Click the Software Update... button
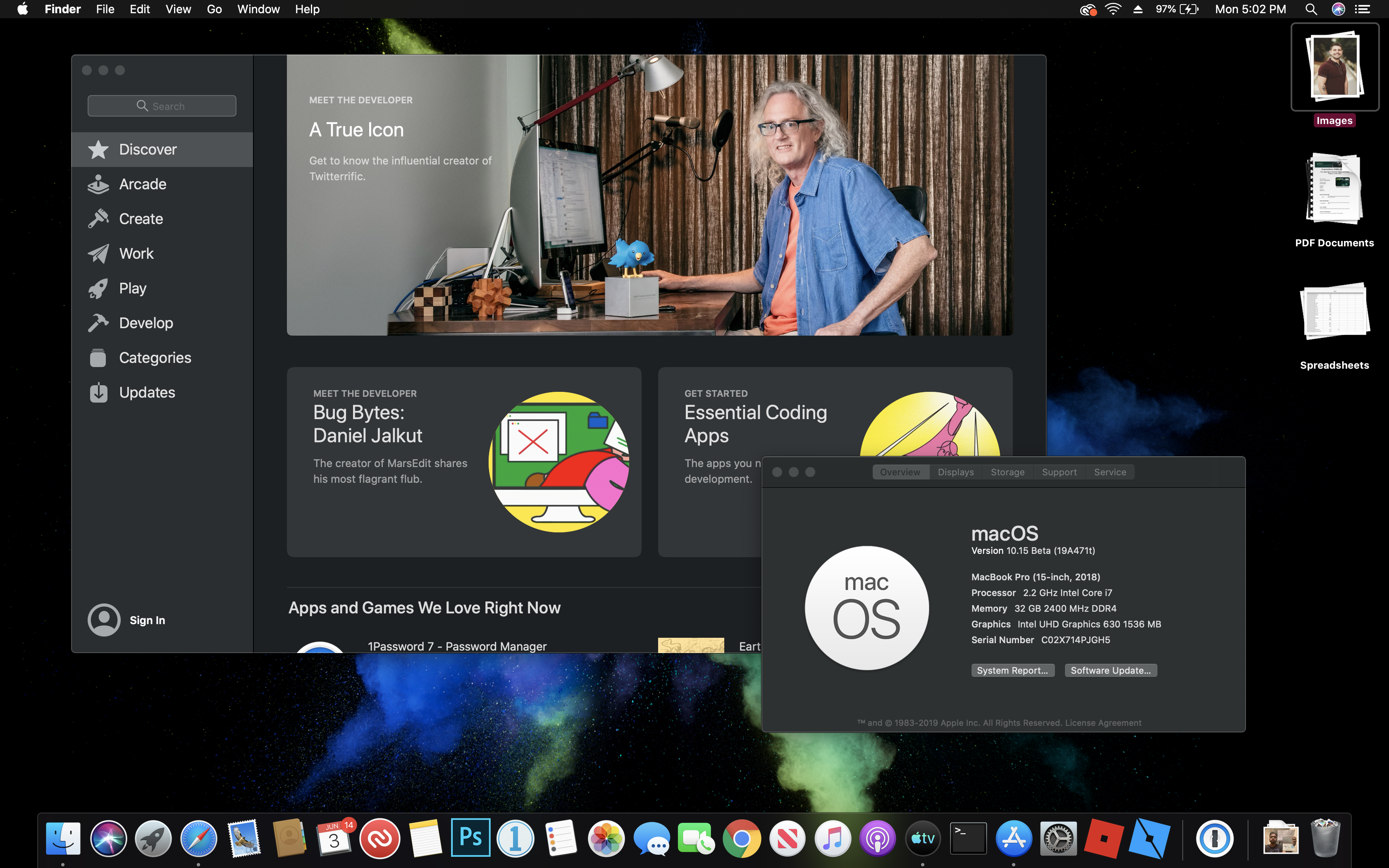 pyautogui.click(x=1111, y=670)
